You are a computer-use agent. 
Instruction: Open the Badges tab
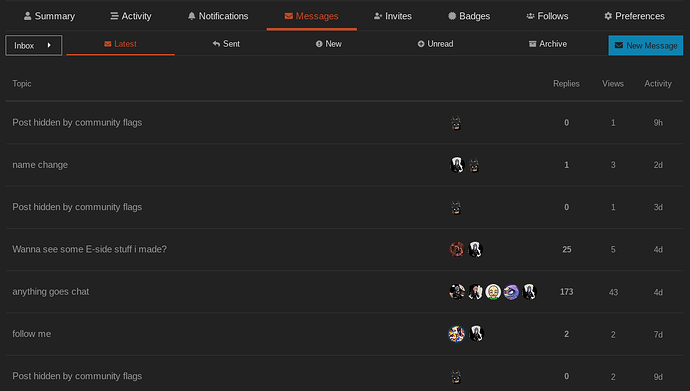point(469,16)
